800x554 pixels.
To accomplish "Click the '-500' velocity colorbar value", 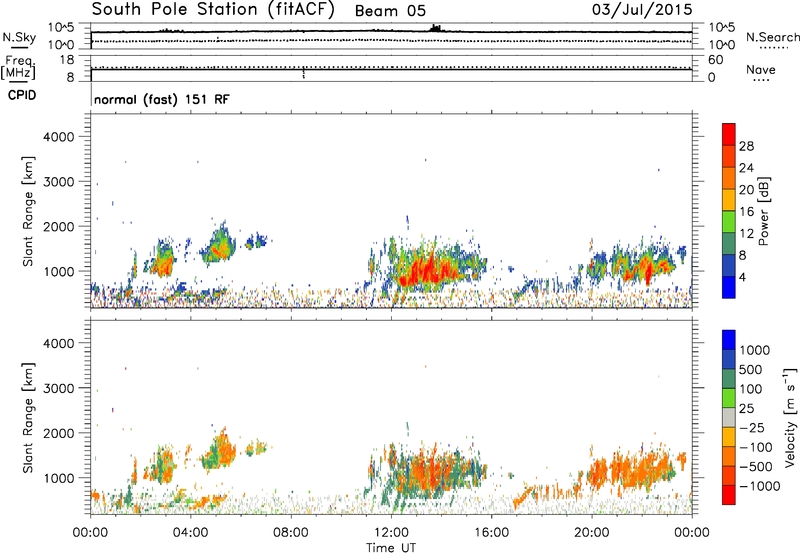I will tap(756, 466).
